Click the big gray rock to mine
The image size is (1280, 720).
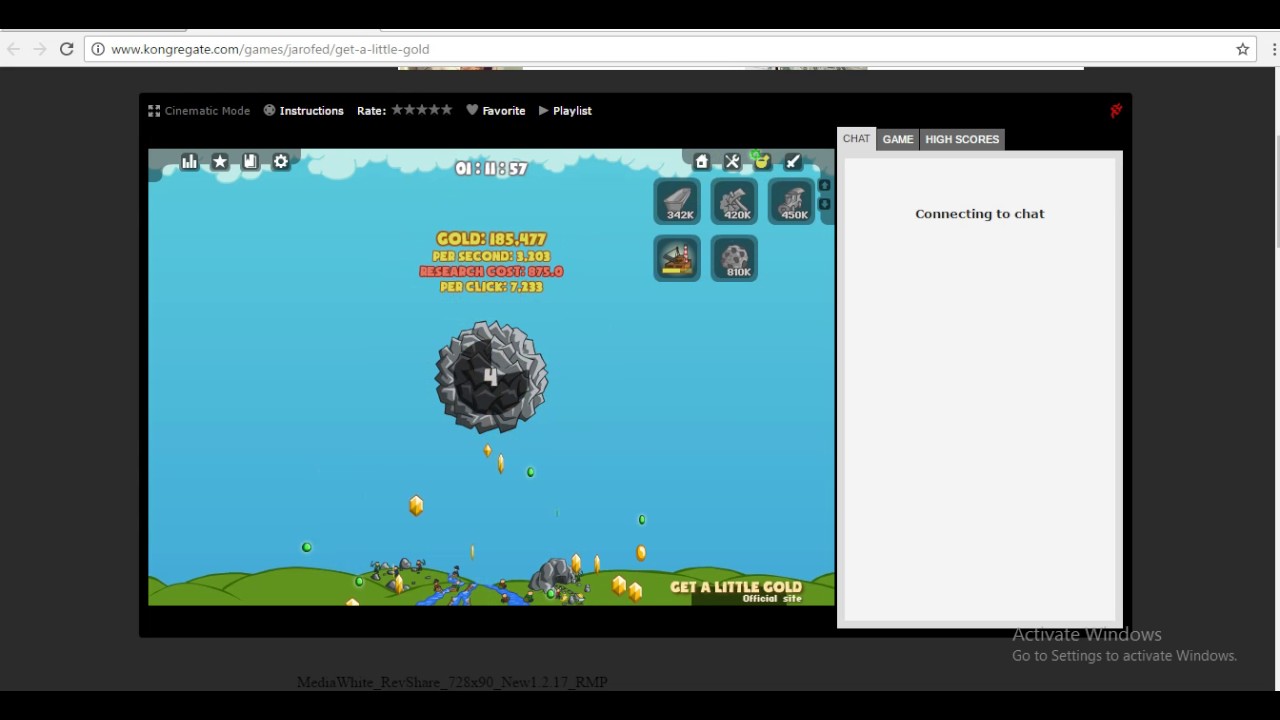pos(491,377)
